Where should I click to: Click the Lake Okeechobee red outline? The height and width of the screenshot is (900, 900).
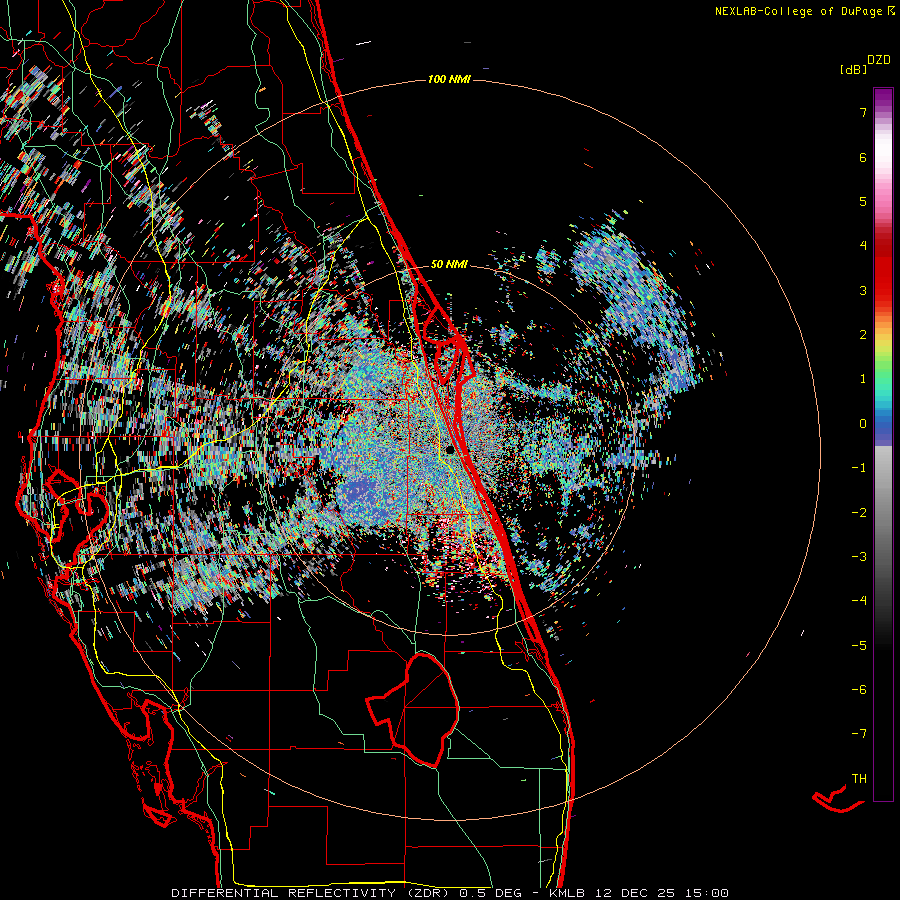click(x=414, y=710)
